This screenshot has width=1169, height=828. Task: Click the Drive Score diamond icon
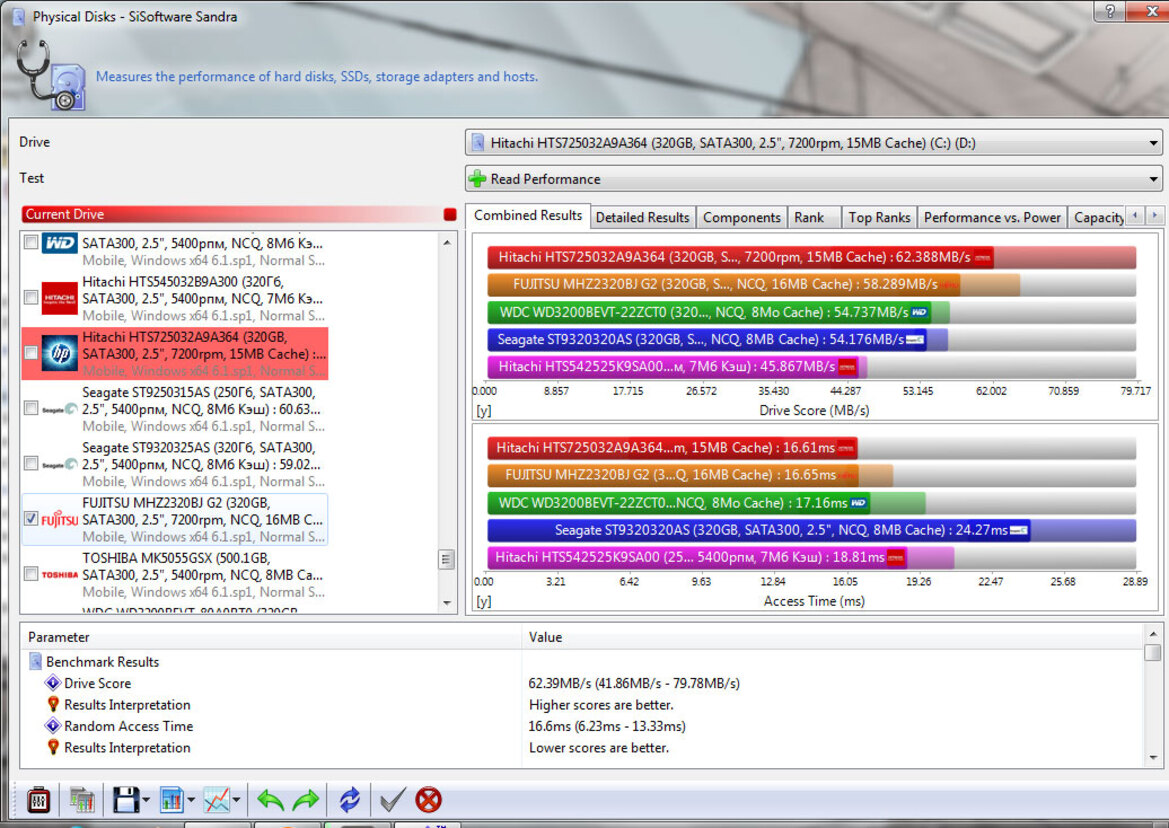pos(52,683)
